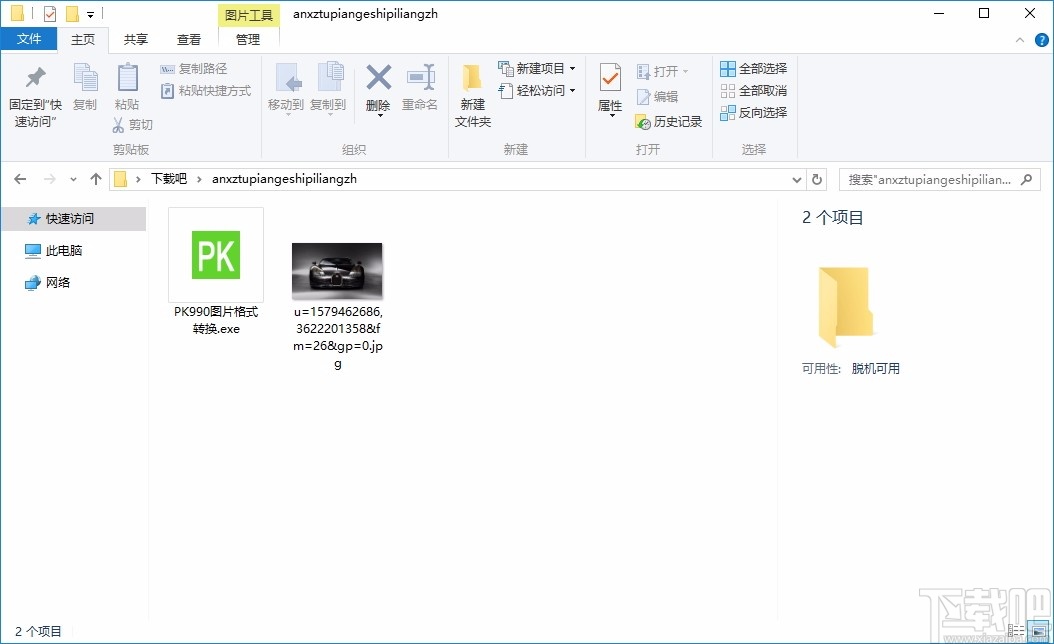The width and height of the screenshot is (1054, 644).
Task: Open PK990图片格式转换.exe
Action: tap(215, 256)
